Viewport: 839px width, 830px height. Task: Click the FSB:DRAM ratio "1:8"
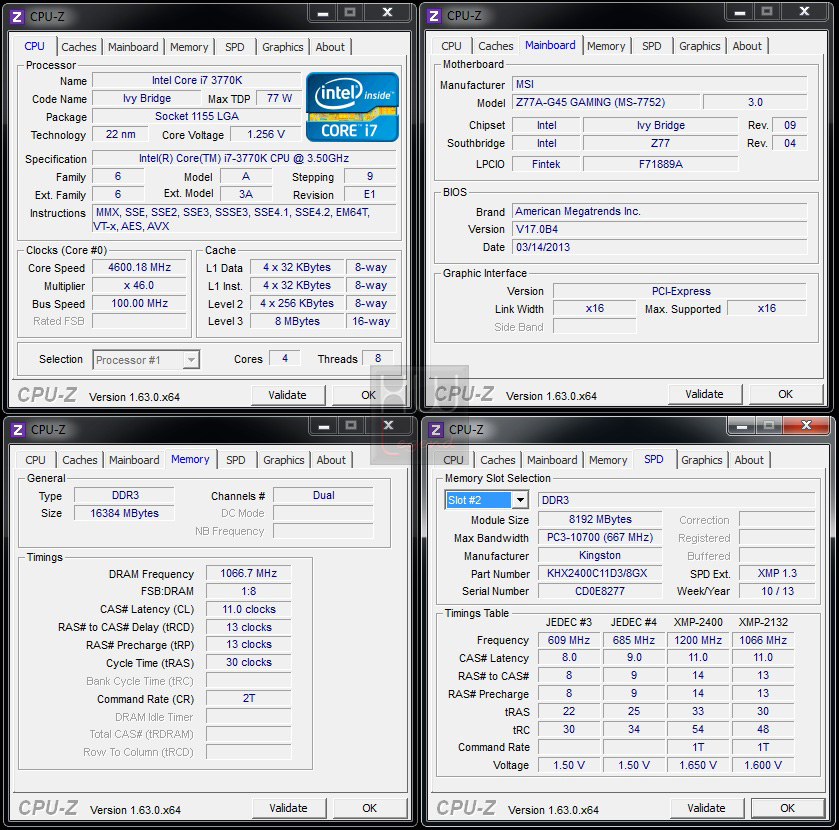tap(249, 591)
